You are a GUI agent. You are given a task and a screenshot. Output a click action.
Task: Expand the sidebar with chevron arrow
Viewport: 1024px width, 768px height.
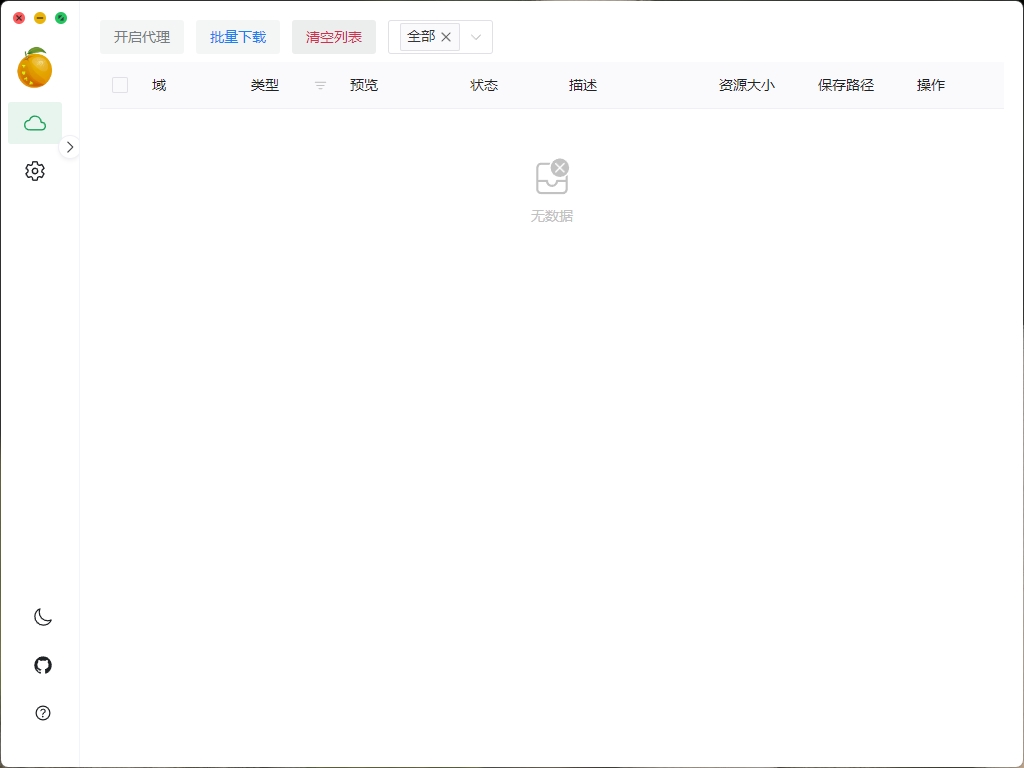pos(70,147)
